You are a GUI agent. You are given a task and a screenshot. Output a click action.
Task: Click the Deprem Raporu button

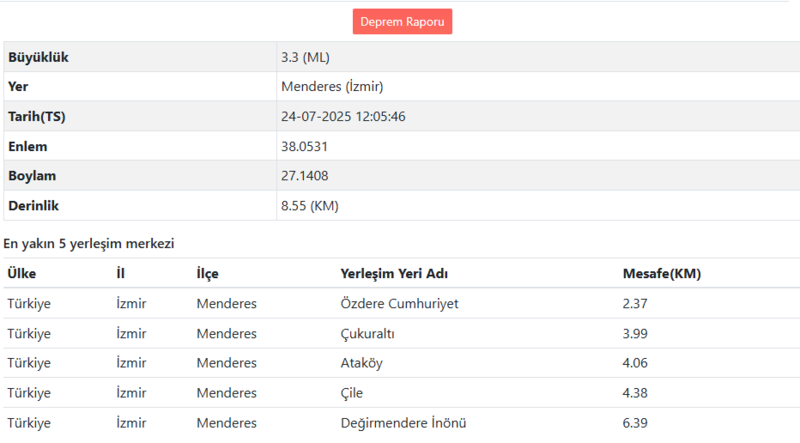tap(402, 21)
